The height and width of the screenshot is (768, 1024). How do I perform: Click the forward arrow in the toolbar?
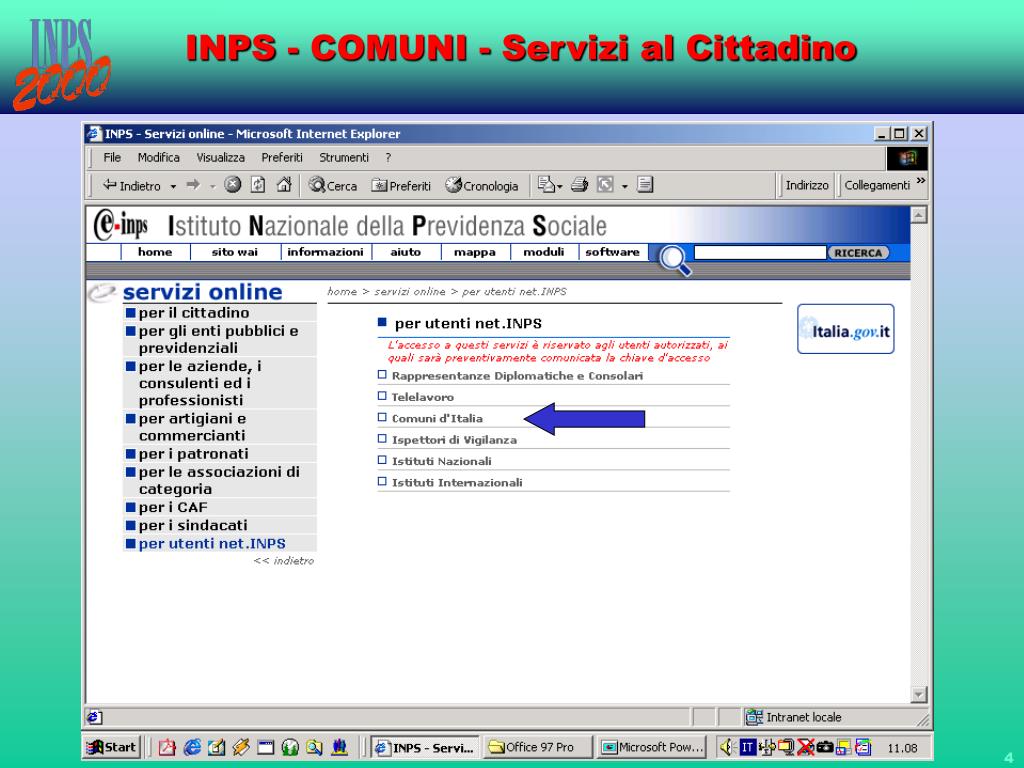(193, 185)
